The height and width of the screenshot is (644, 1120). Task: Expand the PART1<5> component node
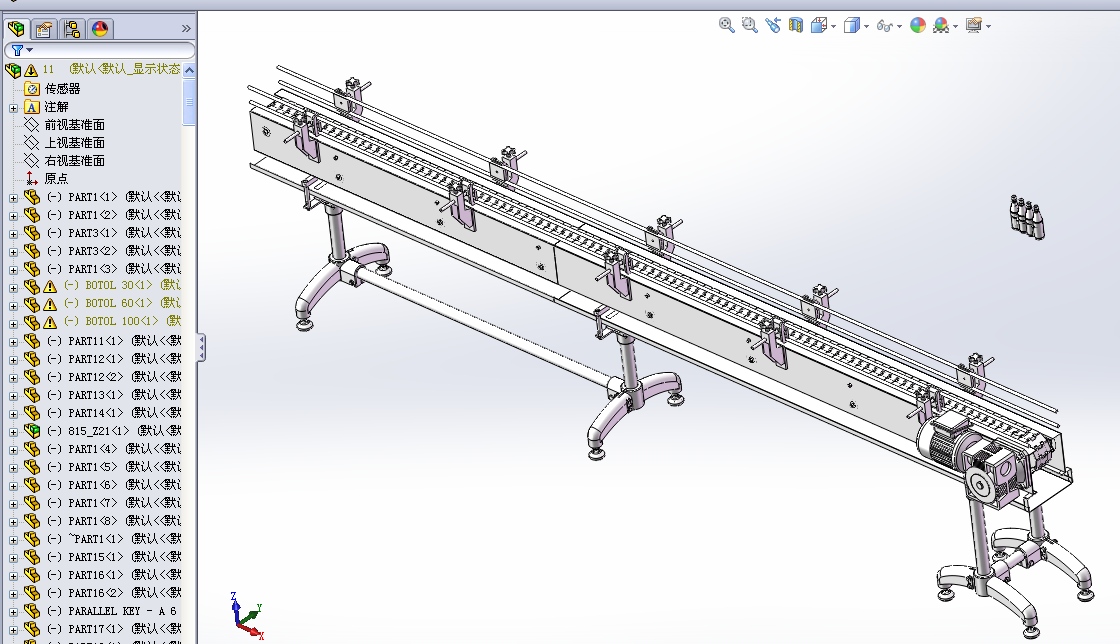click(13, 468)
